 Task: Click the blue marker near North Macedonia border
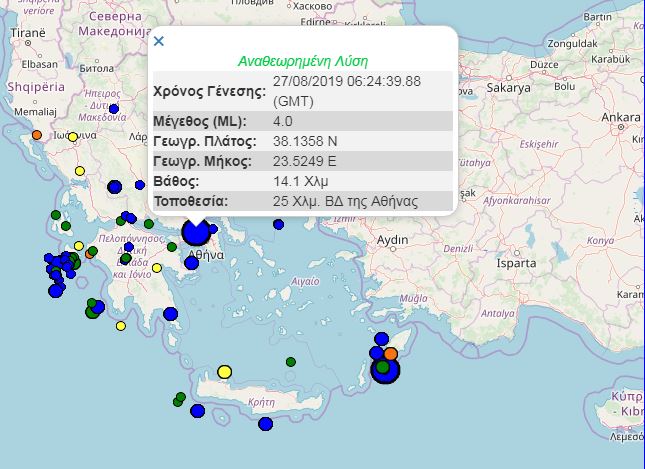[114, 108]
